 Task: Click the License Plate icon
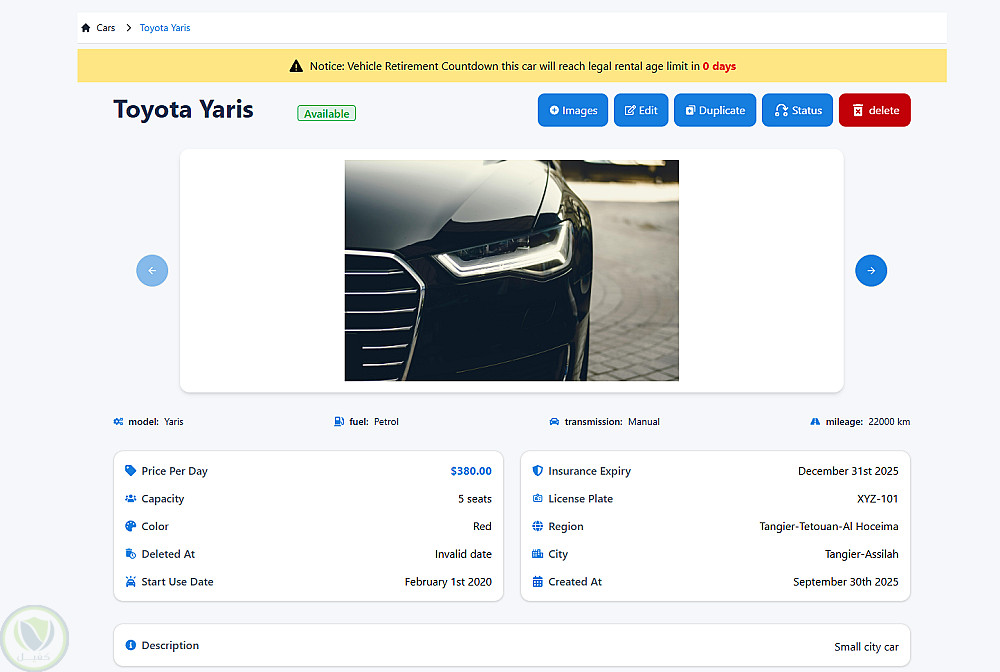point(538,499)
